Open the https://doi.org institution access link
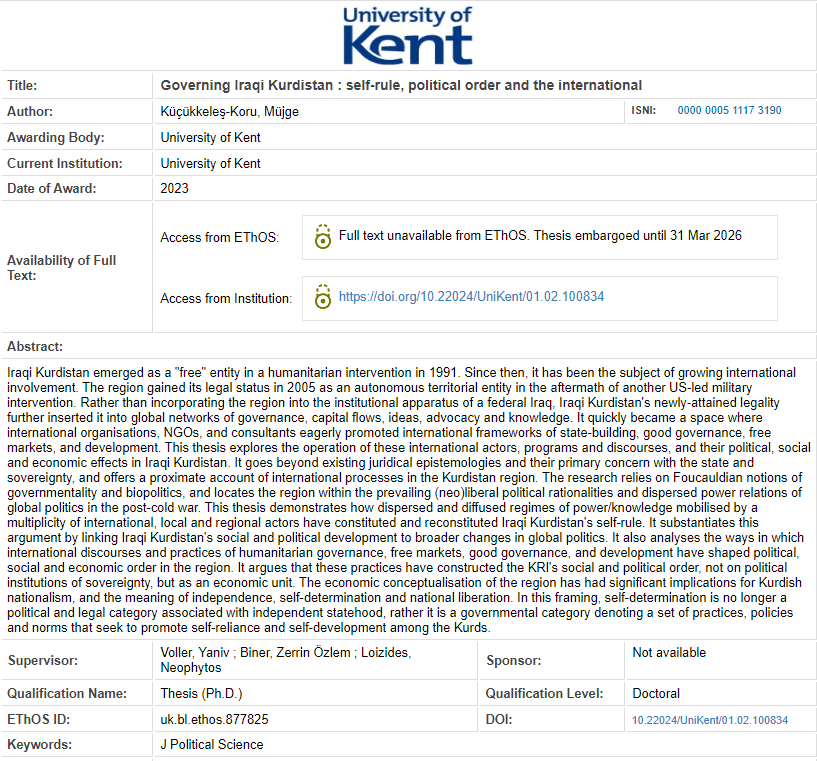 (x=471, y=297)
